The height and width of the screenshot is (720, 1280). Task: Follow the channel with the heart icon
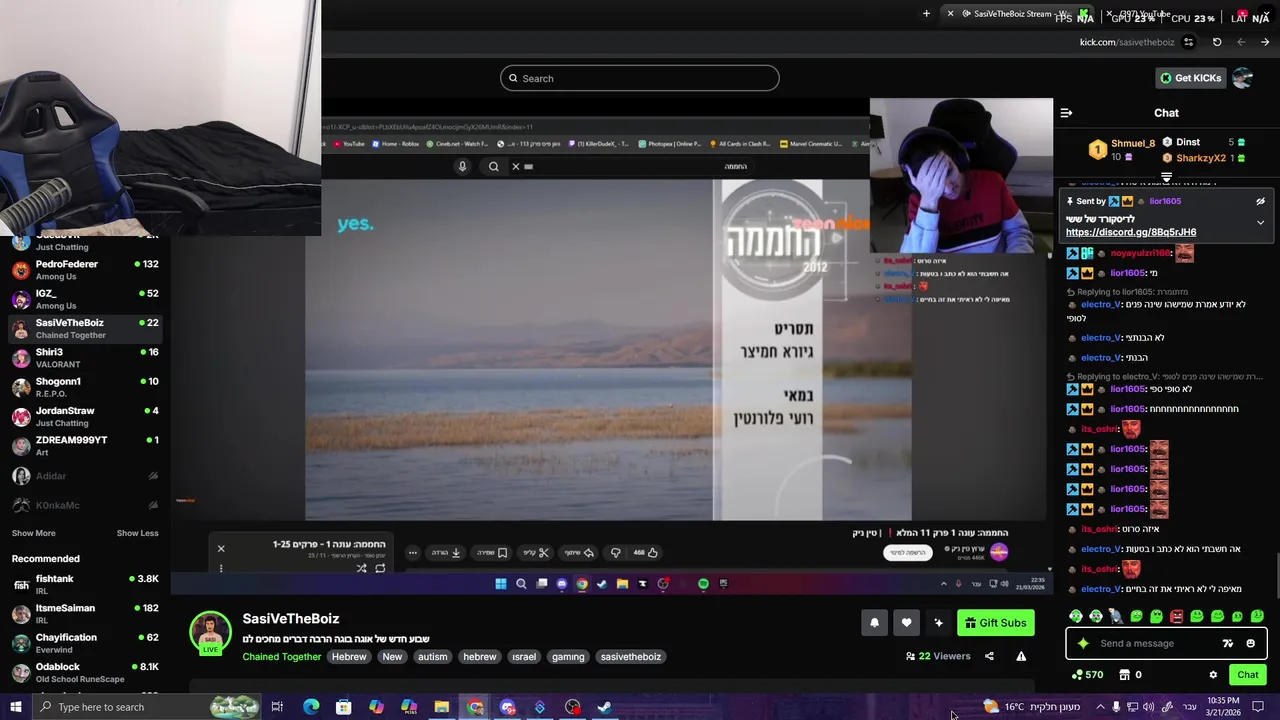tap(906, 623)
